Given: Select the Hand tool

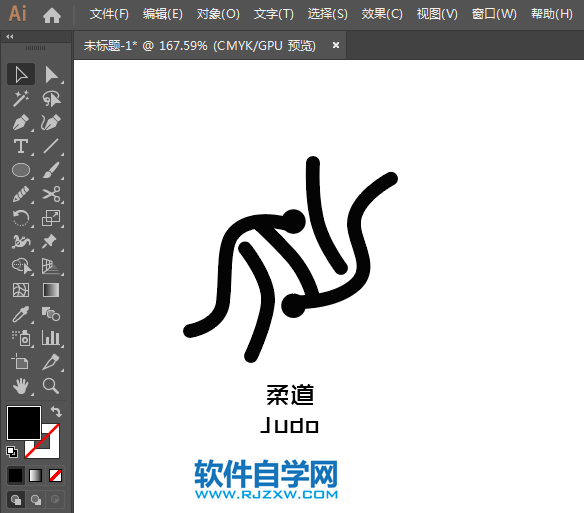Looking at the screenshot, I should [x=21, y=386].
